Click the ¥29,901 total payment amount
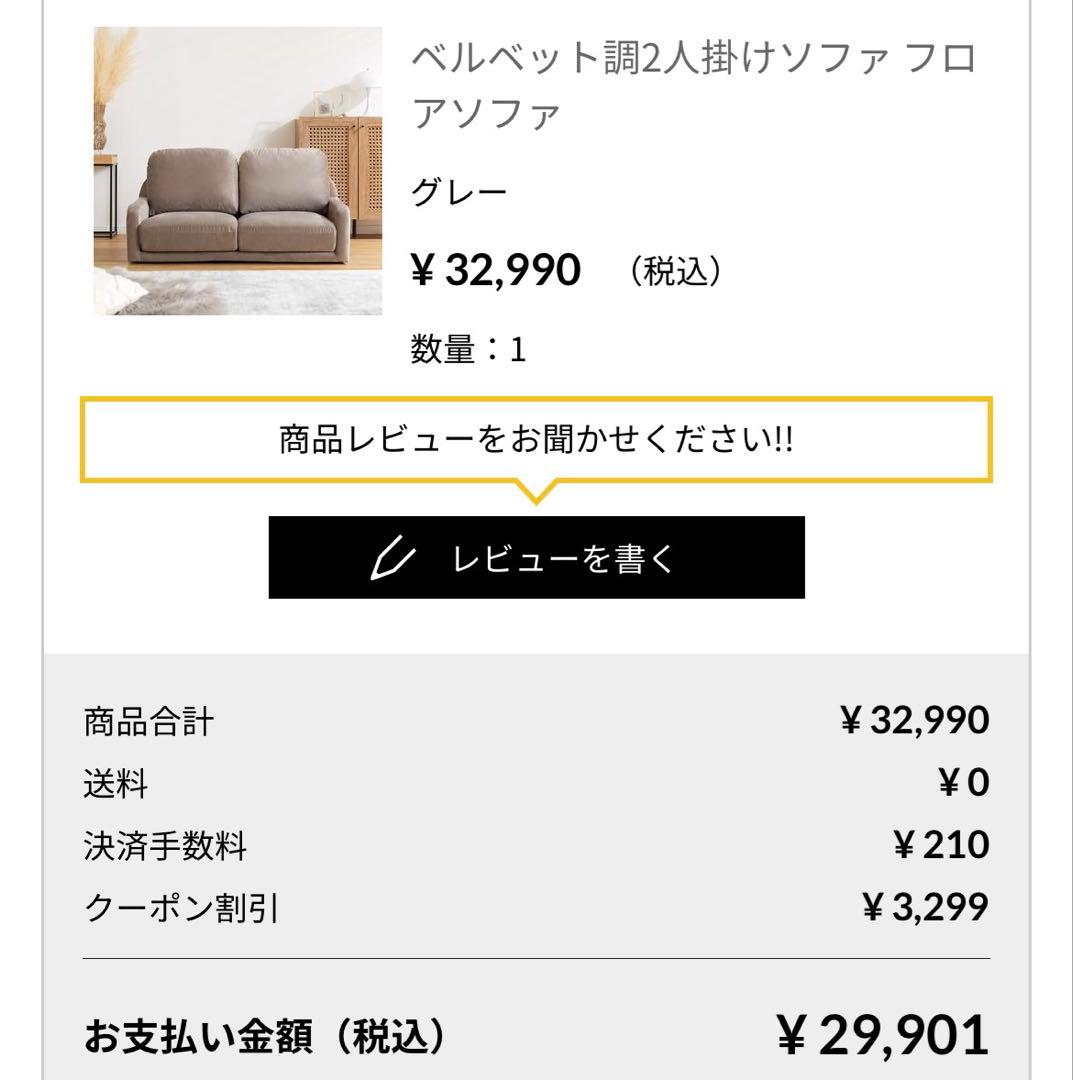Image resolution: width=1073 pixels, height=1080 pixels. [883, 1036]
